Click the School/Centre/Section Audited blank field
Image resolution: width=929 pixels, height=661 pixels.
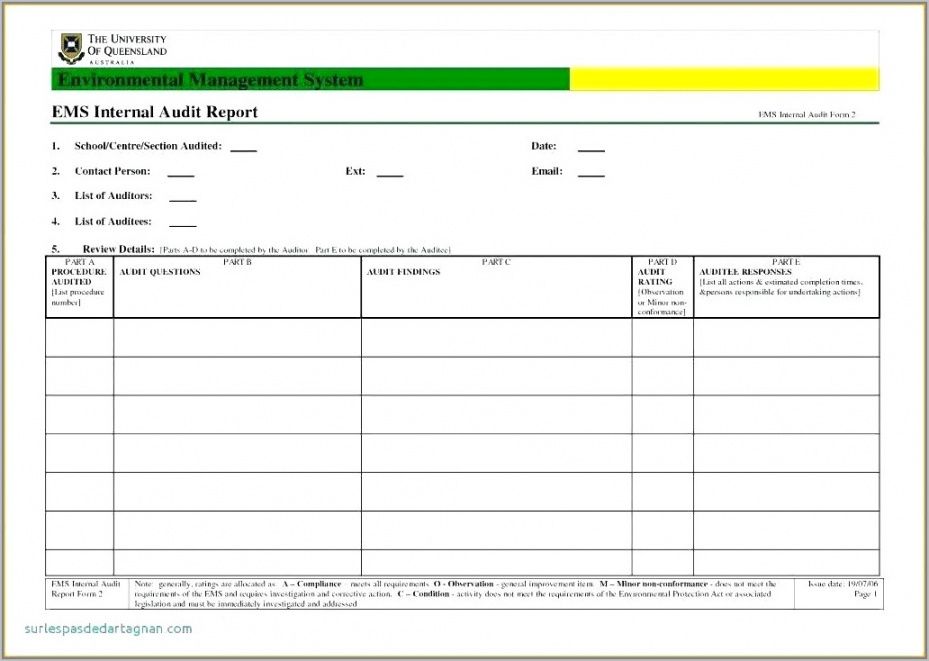(x=243, y=148)
